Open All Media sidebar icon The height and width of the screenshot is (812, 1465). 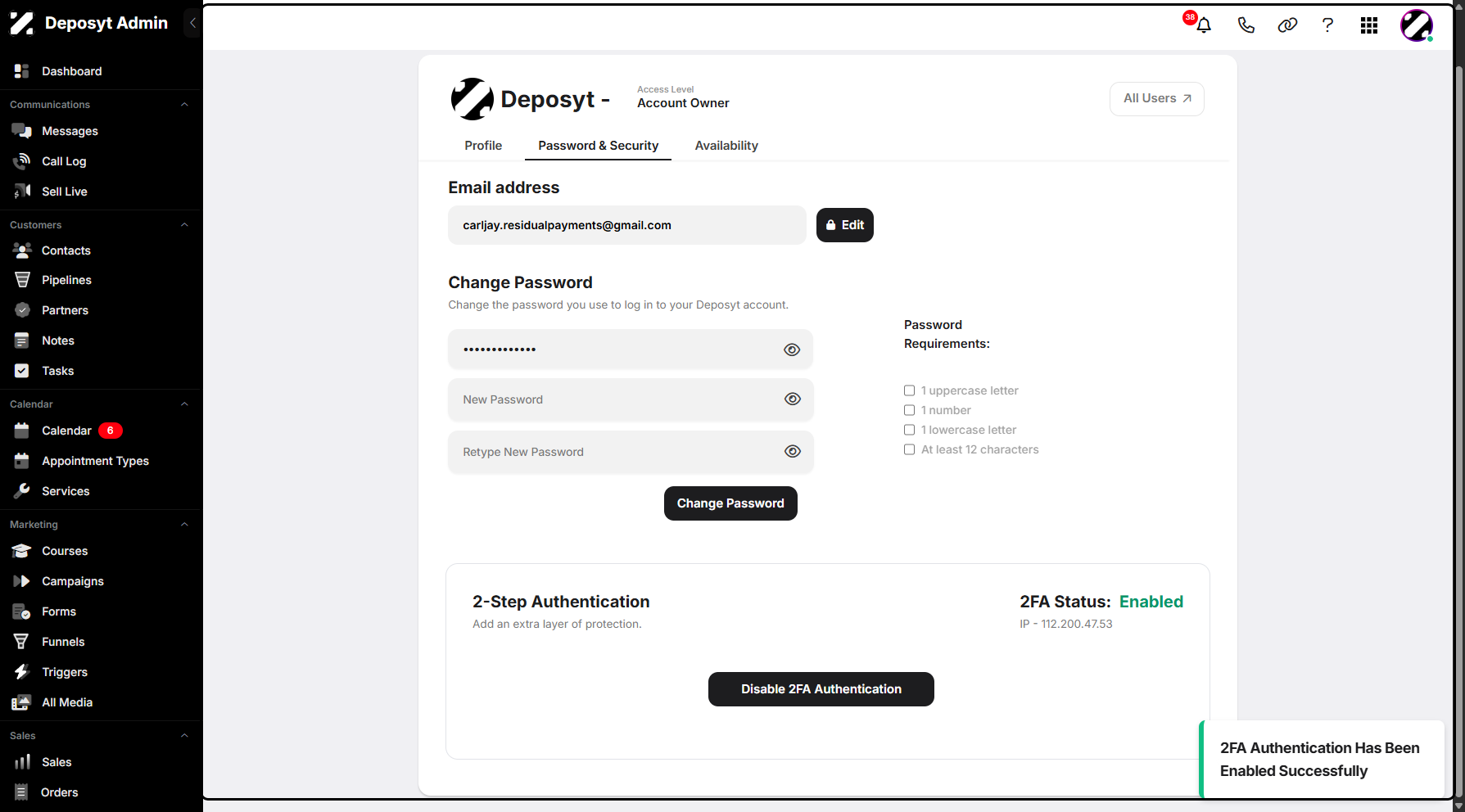click(22, 702)
